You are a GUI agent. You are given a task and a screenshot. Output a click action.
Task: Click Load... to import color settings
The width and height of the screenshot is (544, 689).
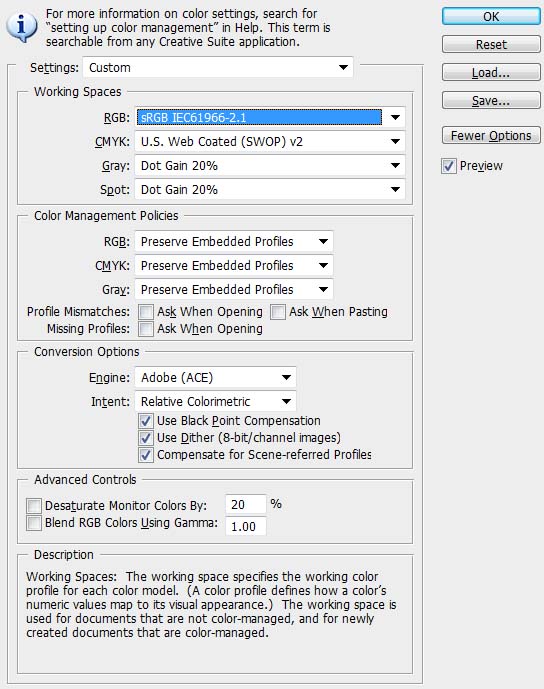pos(491,73)
